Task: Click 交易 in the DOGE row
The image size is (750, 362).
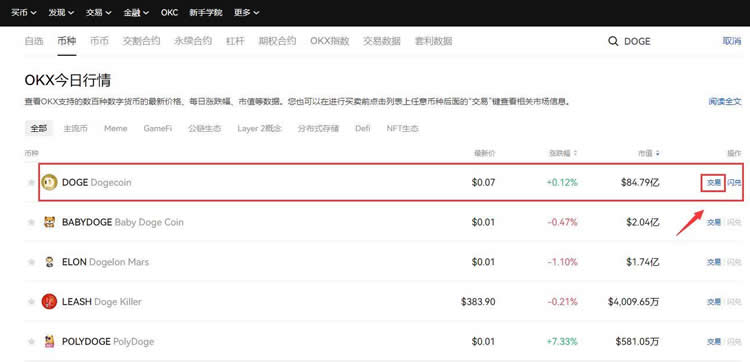Action: 714,183
